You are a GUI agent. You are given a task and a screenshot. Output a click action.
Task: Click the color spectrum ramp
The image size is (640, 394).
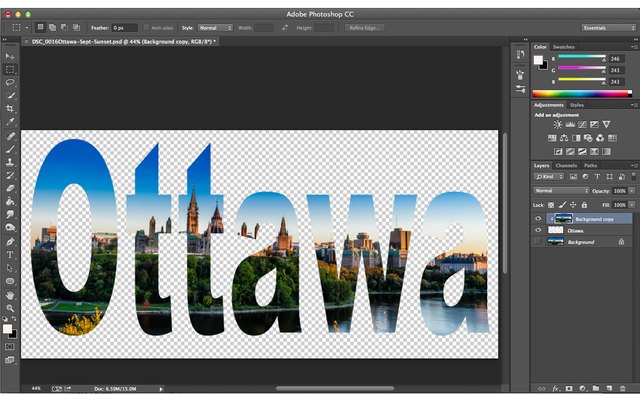[x=582, y=93]
